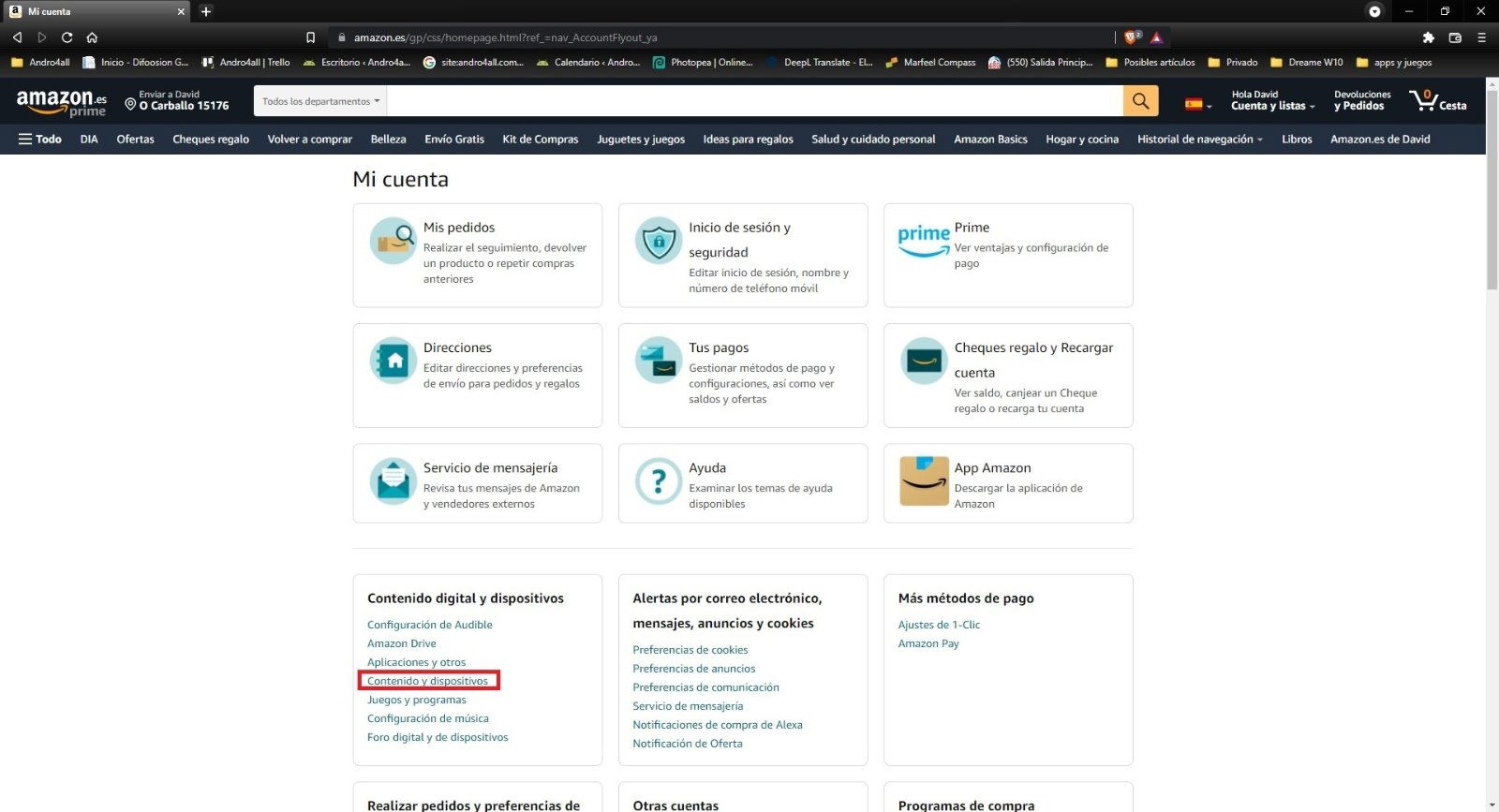This screenshot has height=812, width=1499.
Task: Open Volver a comprar in navigation bar
Action: click(309, 140)
